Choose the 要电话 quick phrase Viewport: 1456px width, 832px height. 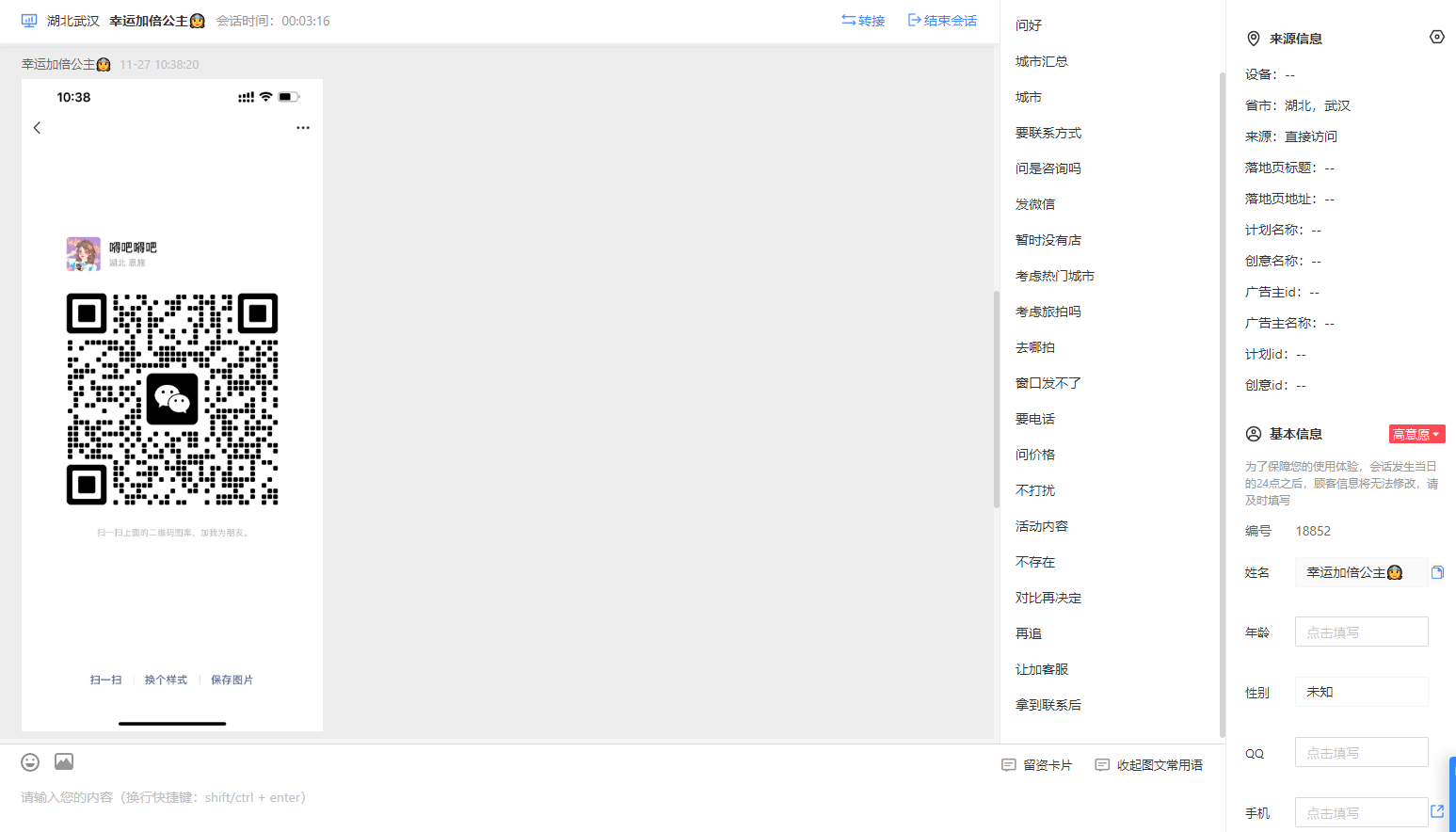click(x=1035, y=419)
